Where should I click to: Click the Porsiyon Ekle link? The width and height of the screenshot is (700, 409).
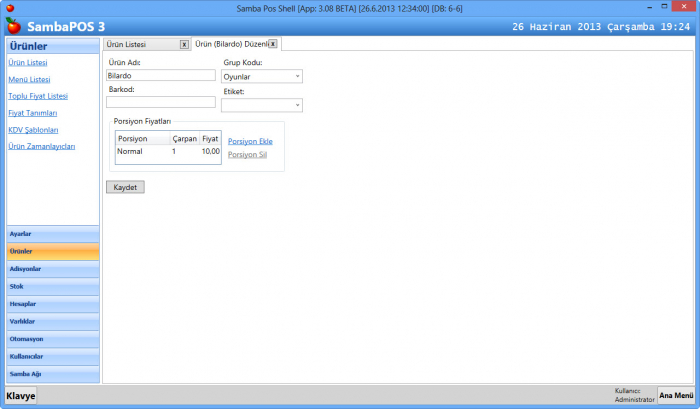250,141
